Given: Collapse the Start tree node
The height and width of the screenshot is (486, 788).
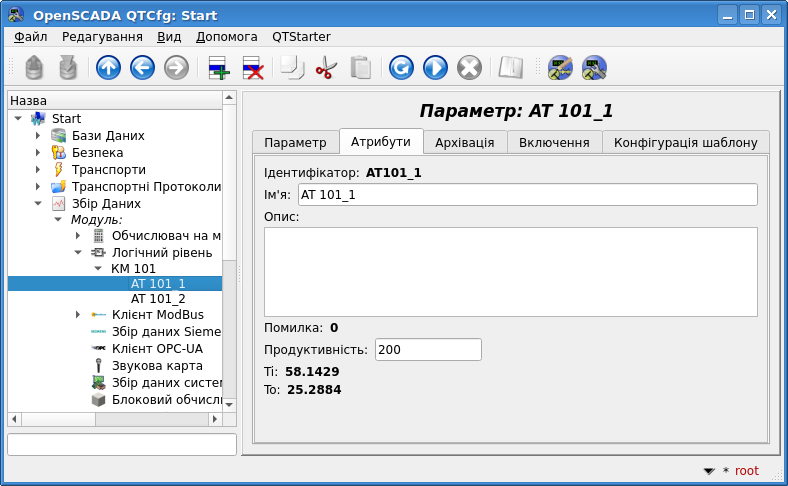Looking at the screenshot, I should (x=18, y=119).
